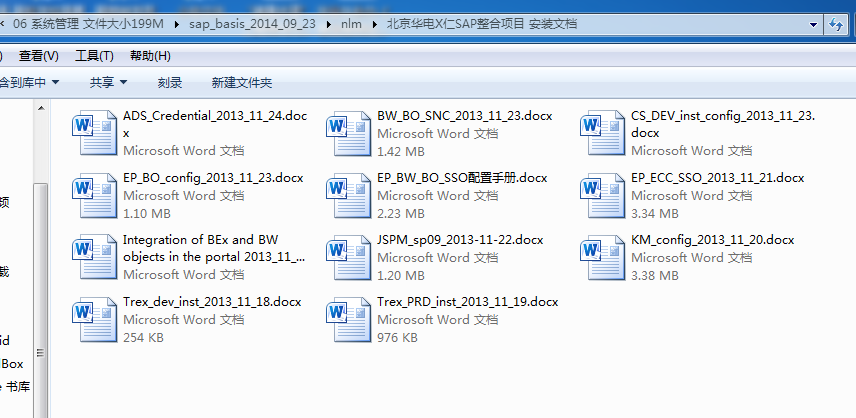Select the KM_config_2013_11_20 Word icon

point(602,257)
